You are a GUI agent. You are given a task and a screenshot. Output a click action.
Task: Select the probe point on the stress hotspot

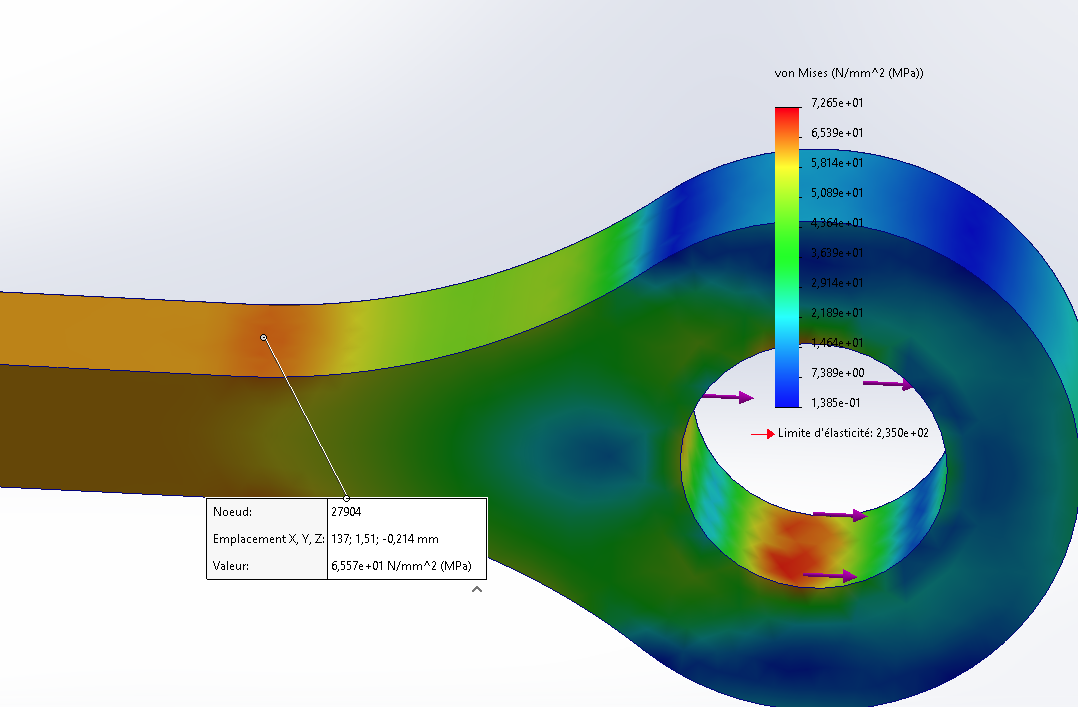tap(263, 337)
